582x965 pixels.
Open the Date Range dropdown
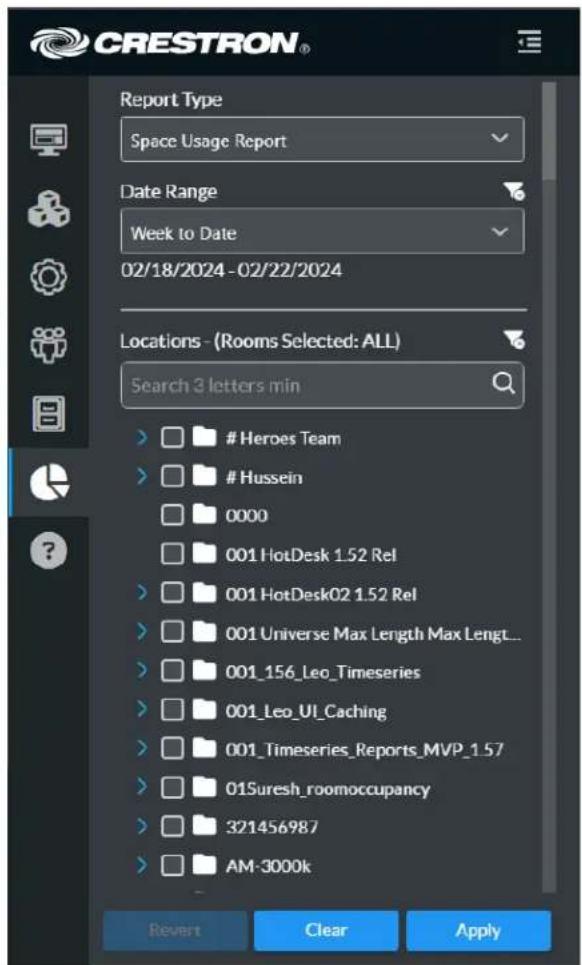(x=322, y=231)
